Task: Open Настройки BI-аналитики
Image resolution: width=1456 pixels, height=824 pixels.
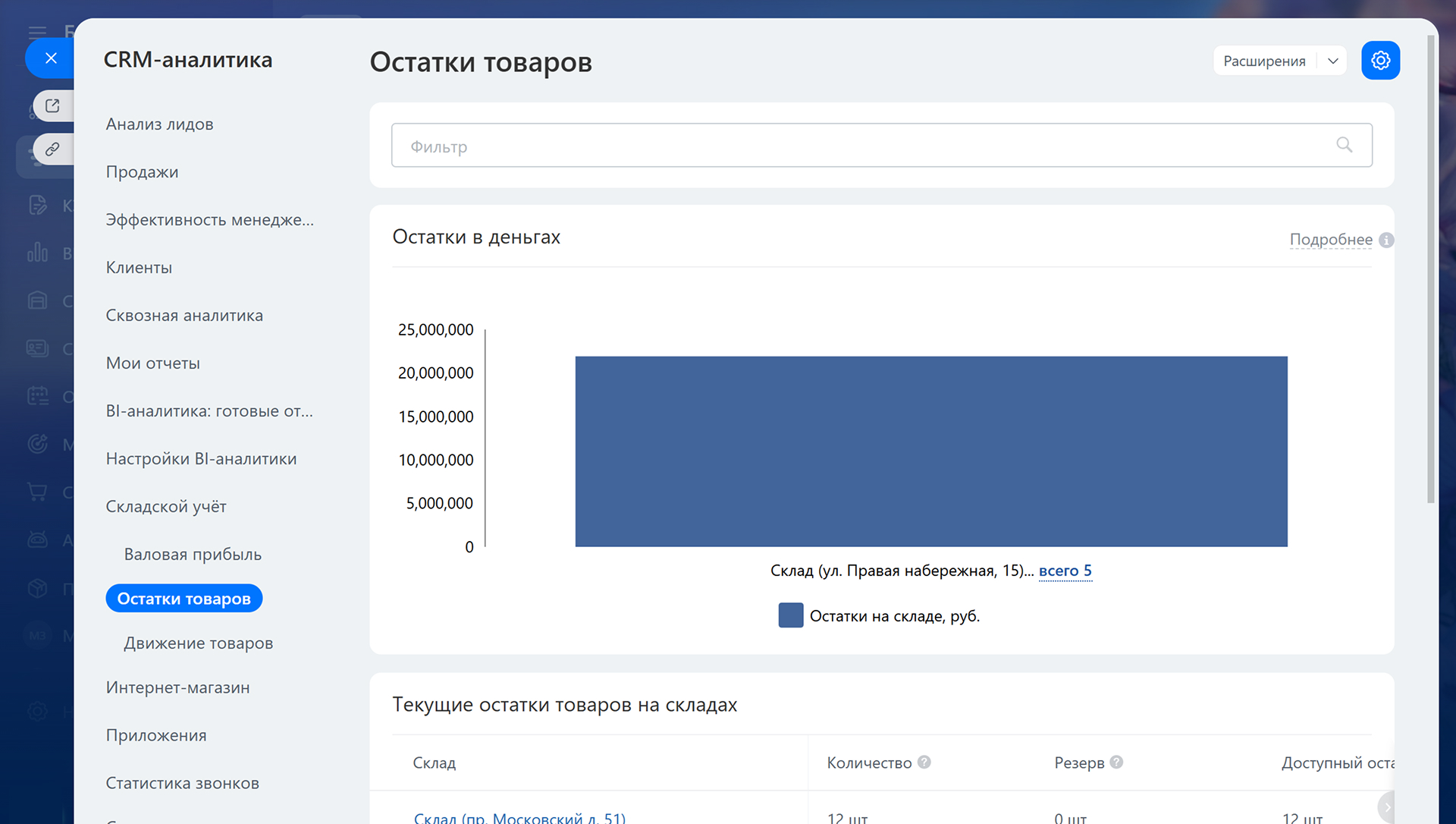Action: pyautogui.click(x=201, y=458)
